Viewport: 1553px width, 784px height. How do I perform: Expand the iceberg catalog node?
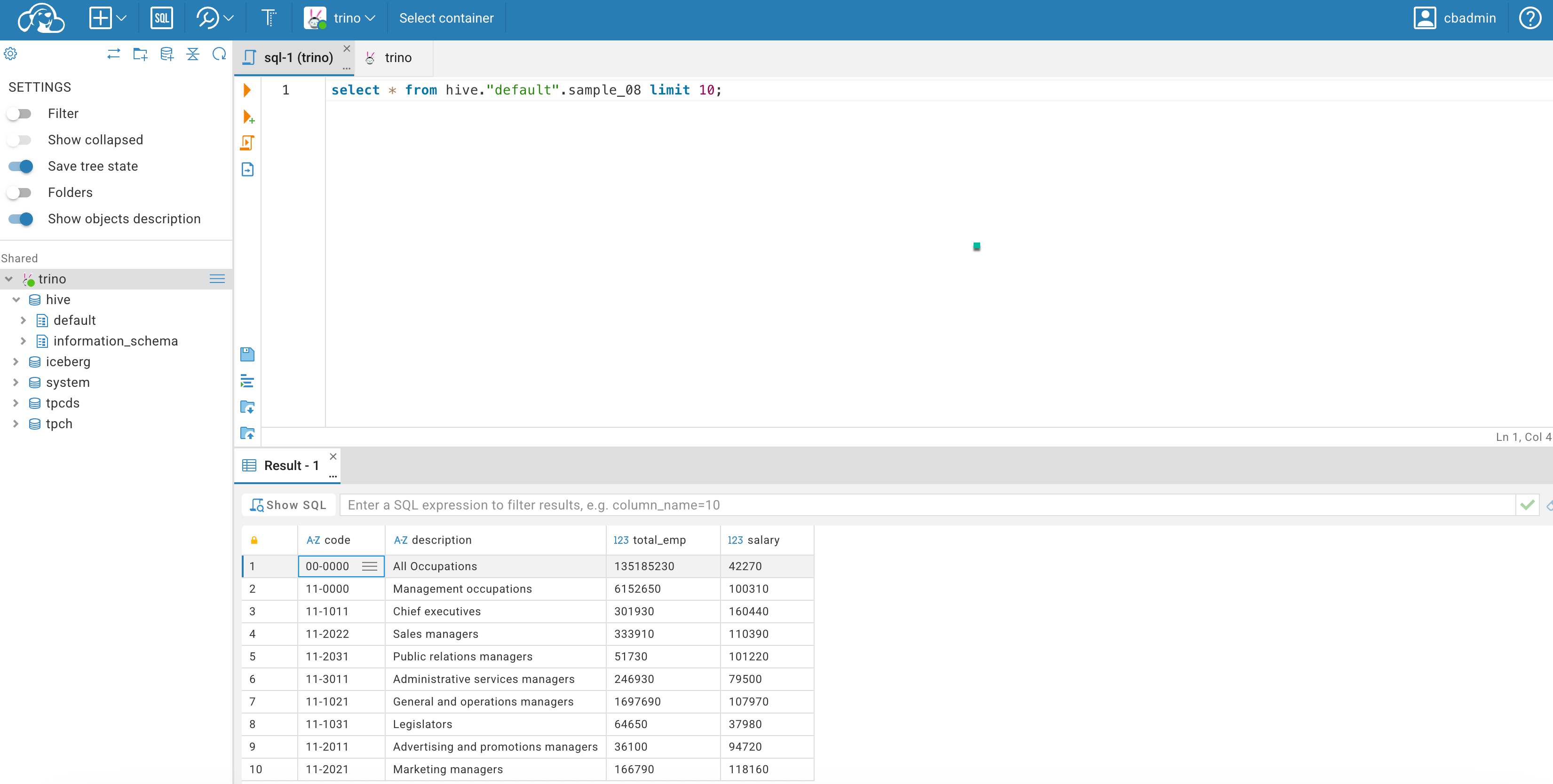click(x=16, y=361)
